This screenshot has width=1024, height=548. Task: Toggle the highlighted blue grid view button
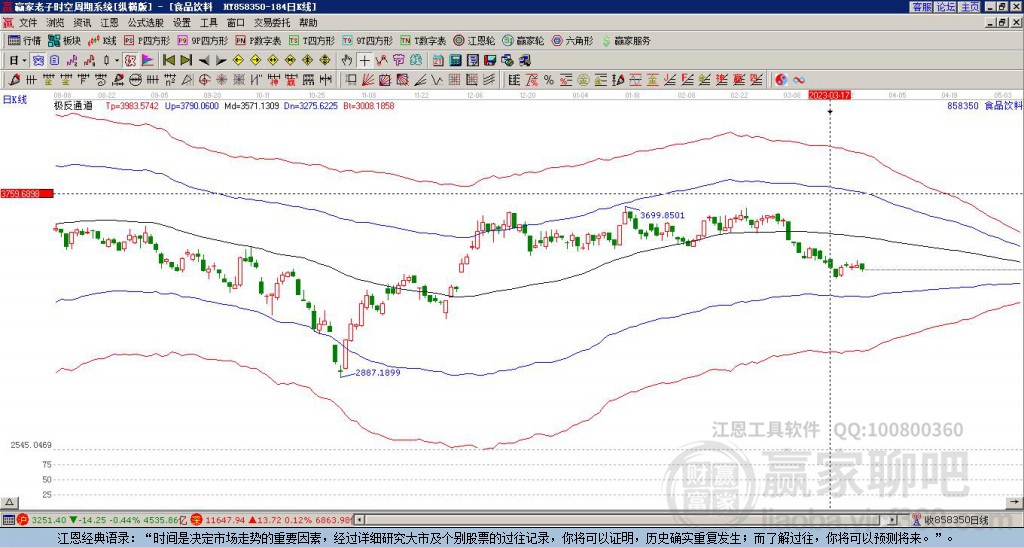(38, 61)
